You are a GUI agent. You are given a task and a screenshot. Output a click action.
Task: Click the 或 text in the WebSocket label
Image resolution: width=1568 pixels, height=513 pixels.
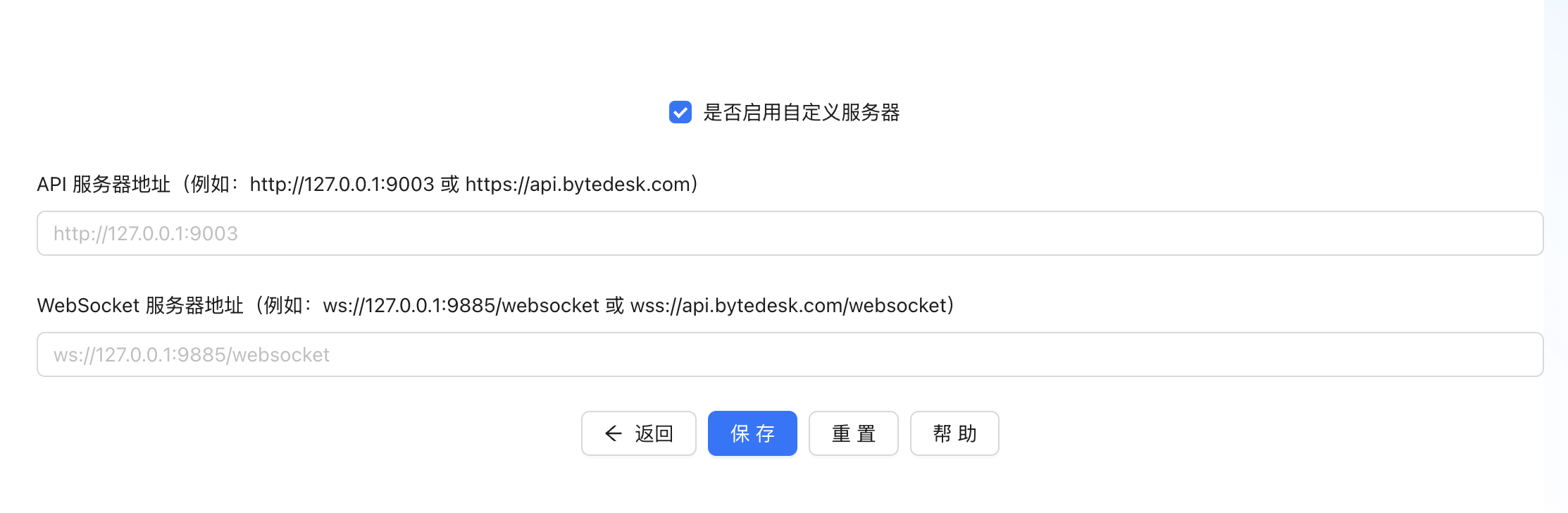pos(614,306)
